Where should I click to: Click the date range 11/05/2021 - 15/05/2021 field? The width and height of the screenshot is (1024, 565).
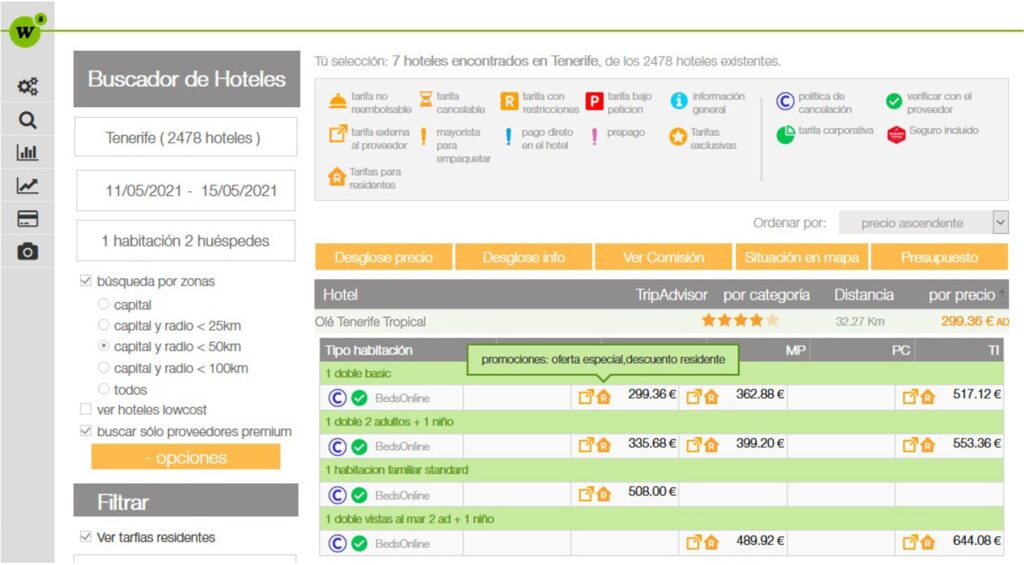tap(185, 190)
